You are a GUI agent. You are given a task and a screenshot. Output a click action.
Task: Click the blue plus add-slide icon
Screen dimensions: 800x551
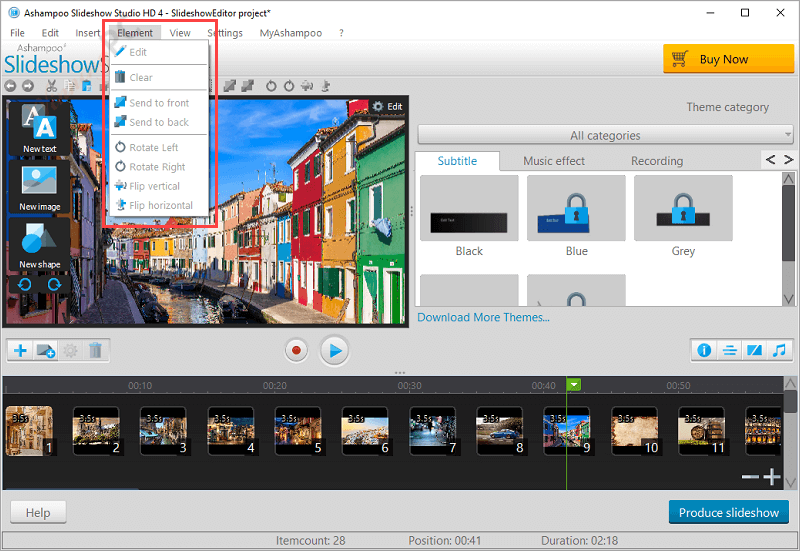click(20, 350)
